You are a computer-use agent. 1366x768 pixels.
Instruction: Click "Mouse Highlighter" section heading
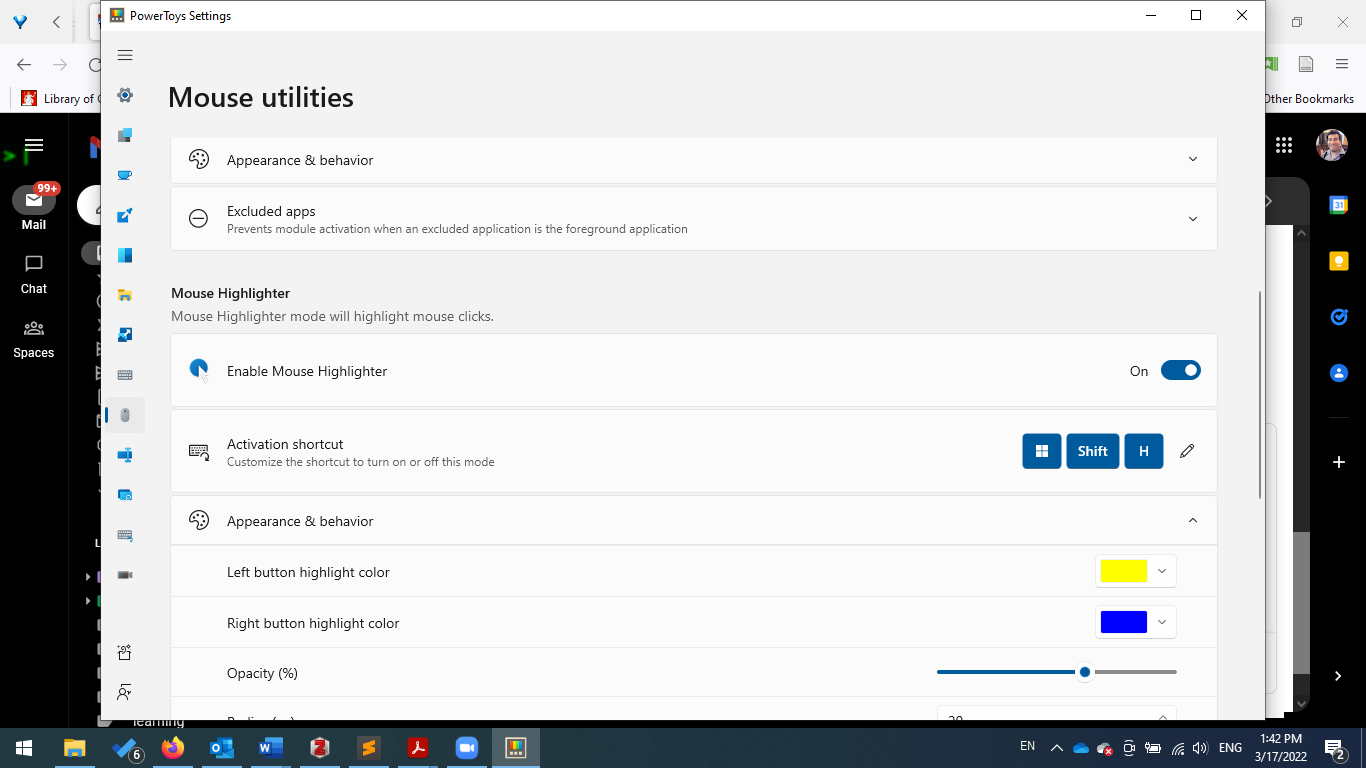(231, 293)
